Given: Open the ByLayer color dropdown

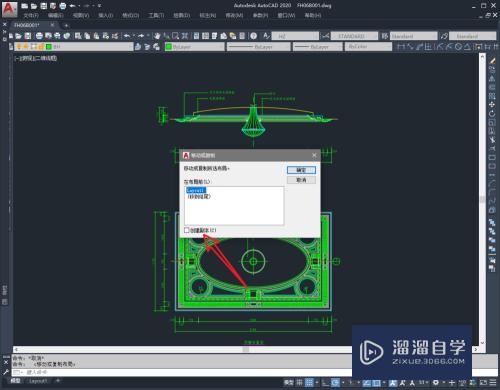Looking at the screenshot, I should pos(195,47).
